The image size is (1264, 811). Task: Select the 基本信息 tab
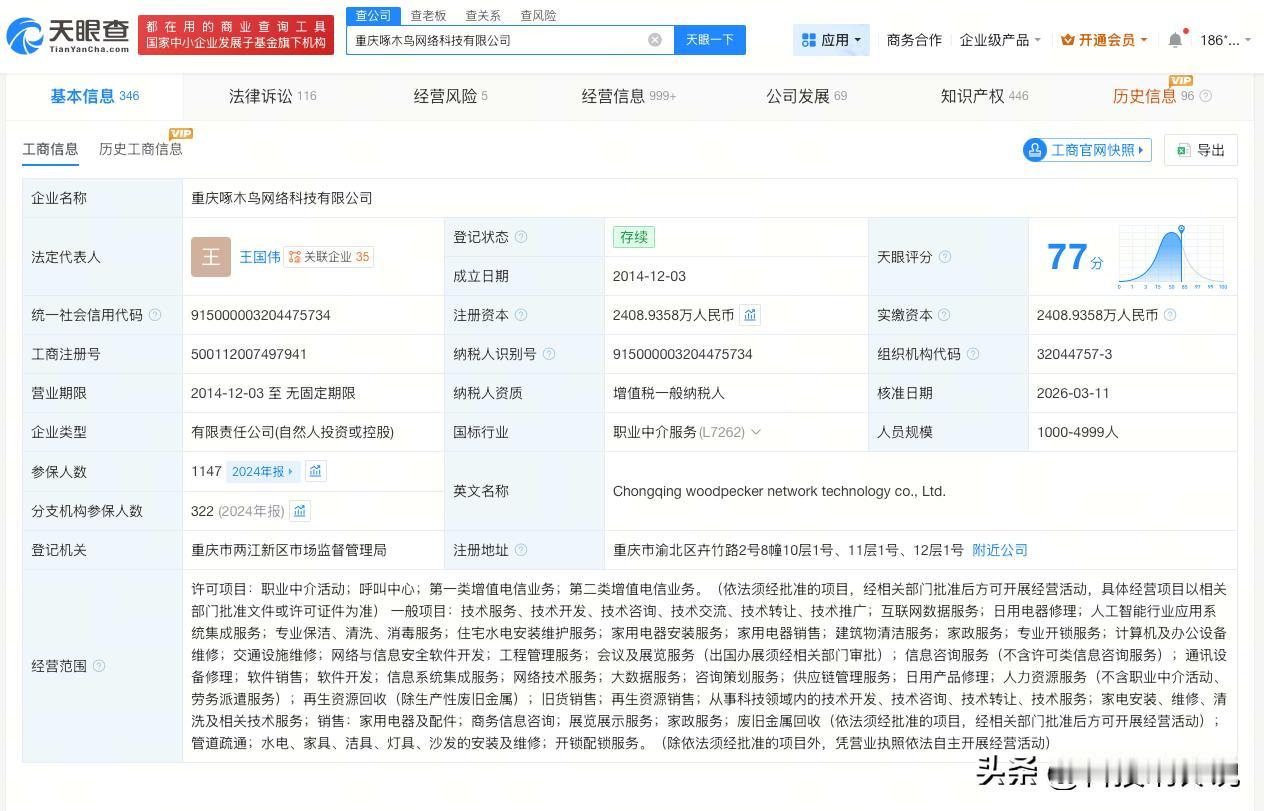coord(95,96)
